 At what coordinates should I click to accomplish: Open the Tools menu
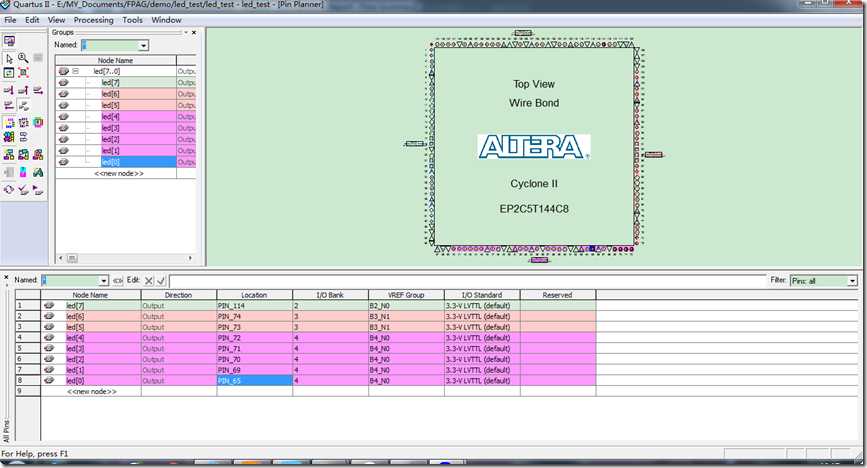pos(132,20)
